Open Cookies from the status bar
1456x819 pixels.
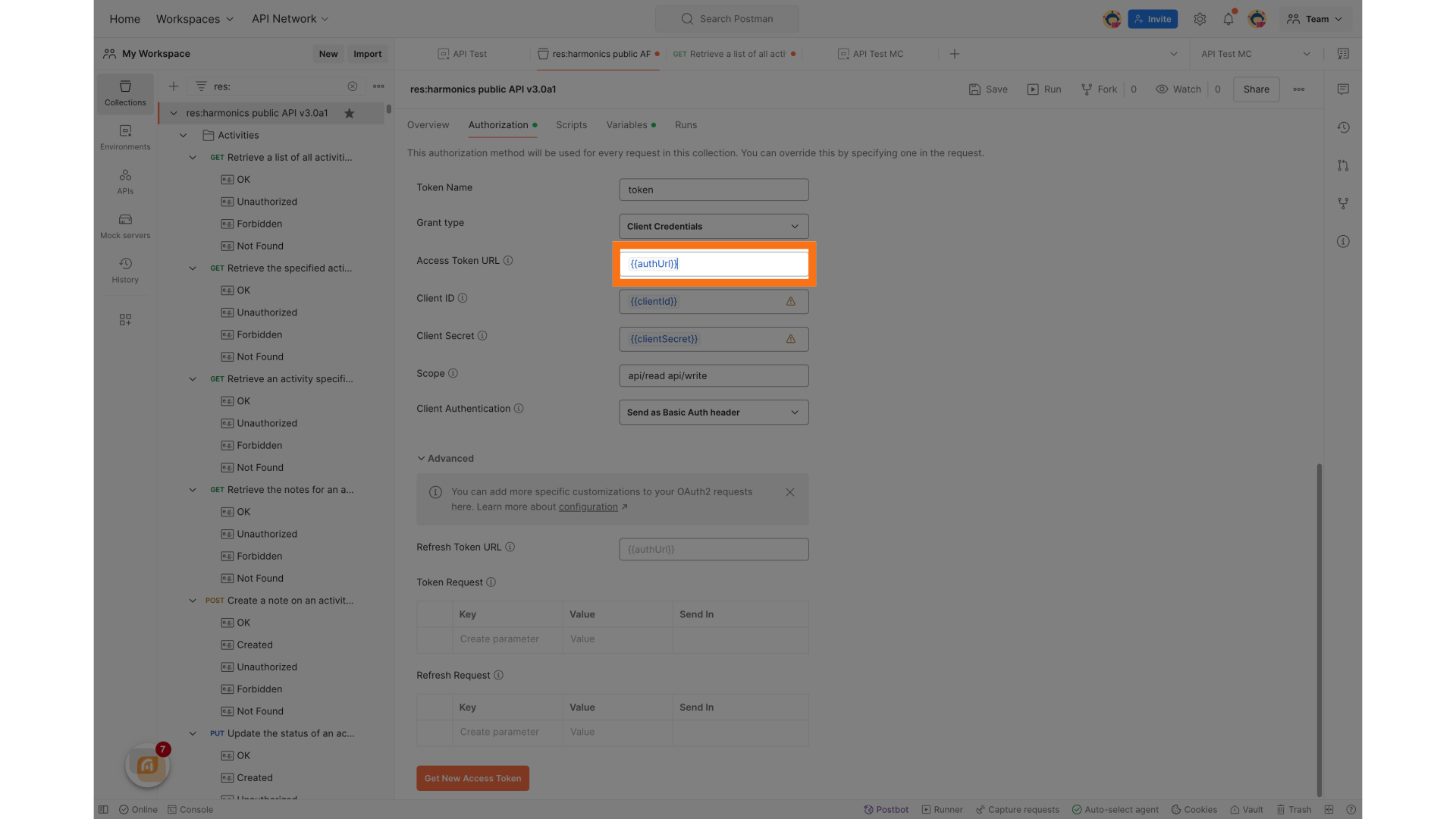coord(1194,809)
